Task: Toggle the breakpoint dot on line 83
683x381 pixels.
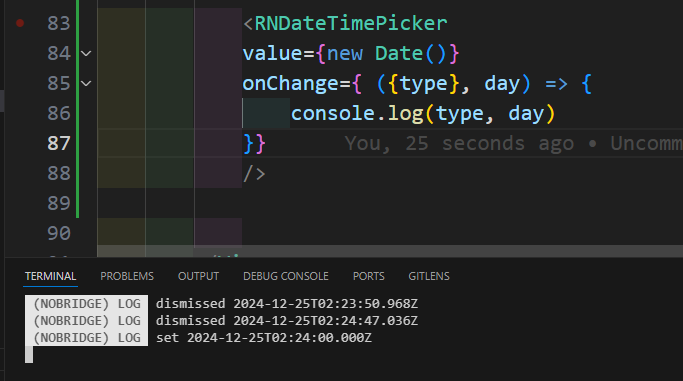Action: point(20,23)
